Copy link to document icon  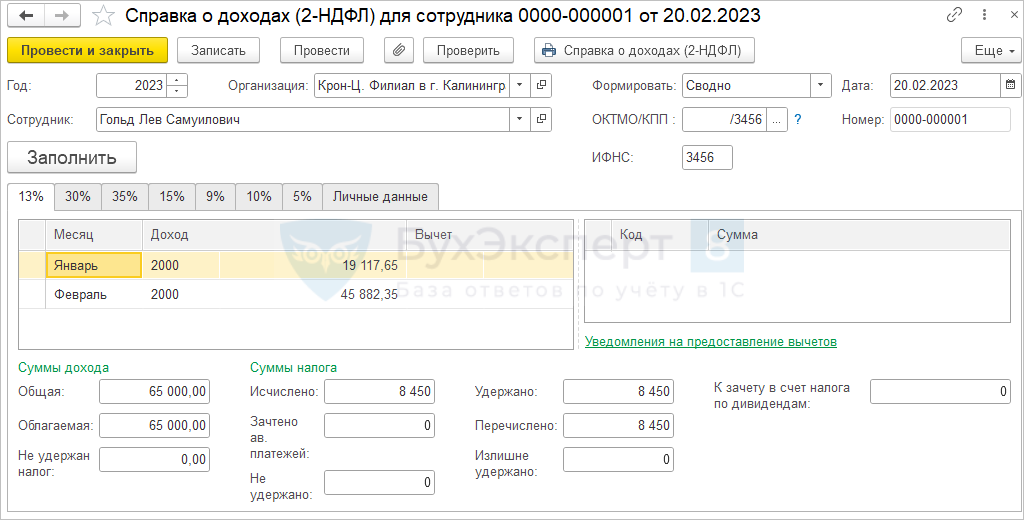955,16
